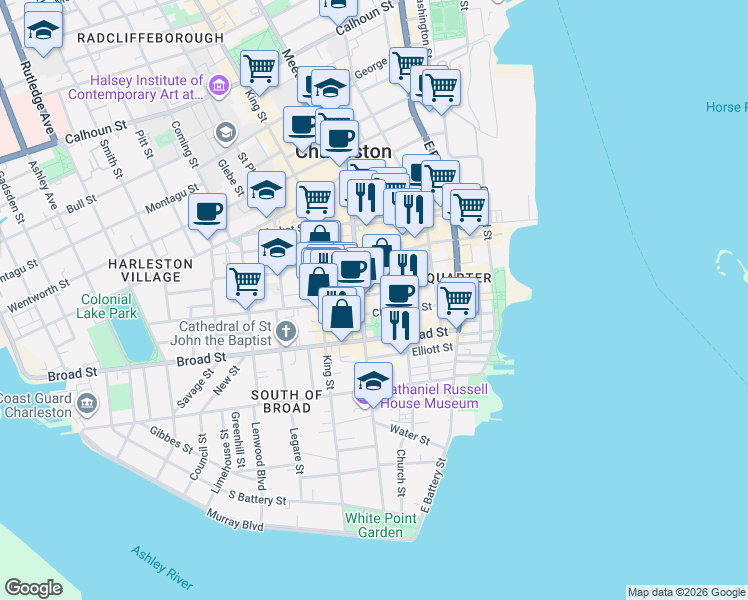The height and width of the screenshot is (600, 748).
Task: Open the restaurant marker just above Elliott St
Action: (x=400, y=326)
